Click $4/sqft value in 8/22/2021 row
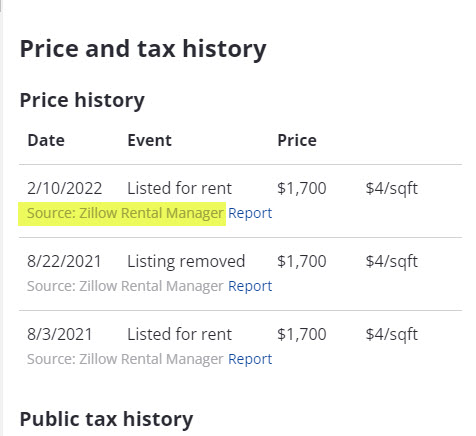The width and height of the screenshot is (476, 436). (x=392, y=261)
